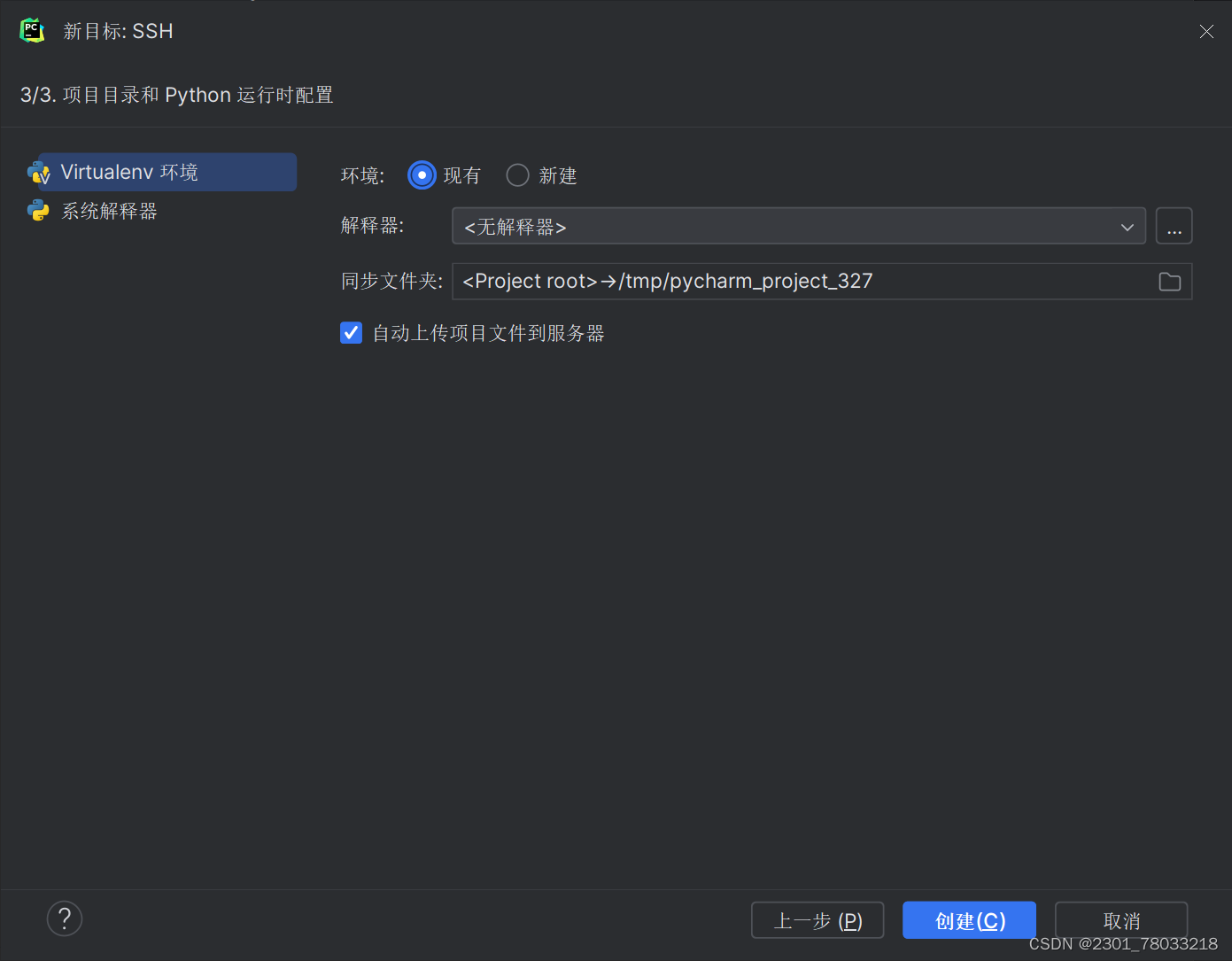
Task: Click the dropdown arrow on interpreter field
Action: coord(1127,227)
